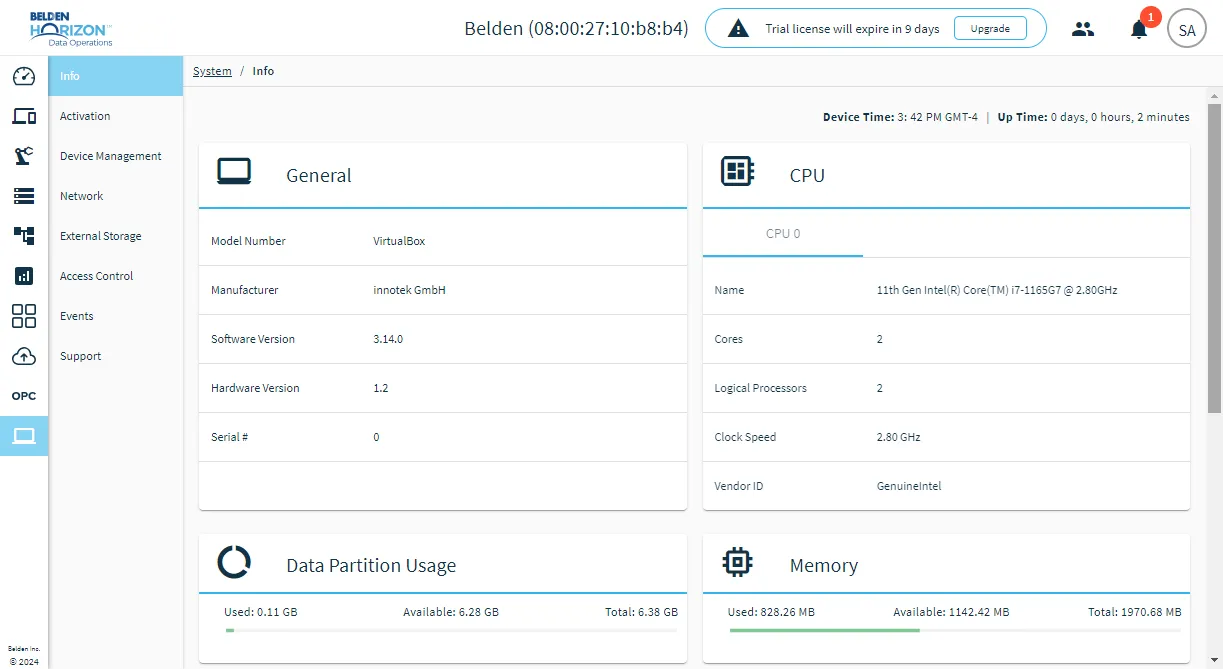Click the Vendor ID value GenuineIntel
Image resolution: width=1223 pixels, height=669 pixels.
click(x=909, y=486)
